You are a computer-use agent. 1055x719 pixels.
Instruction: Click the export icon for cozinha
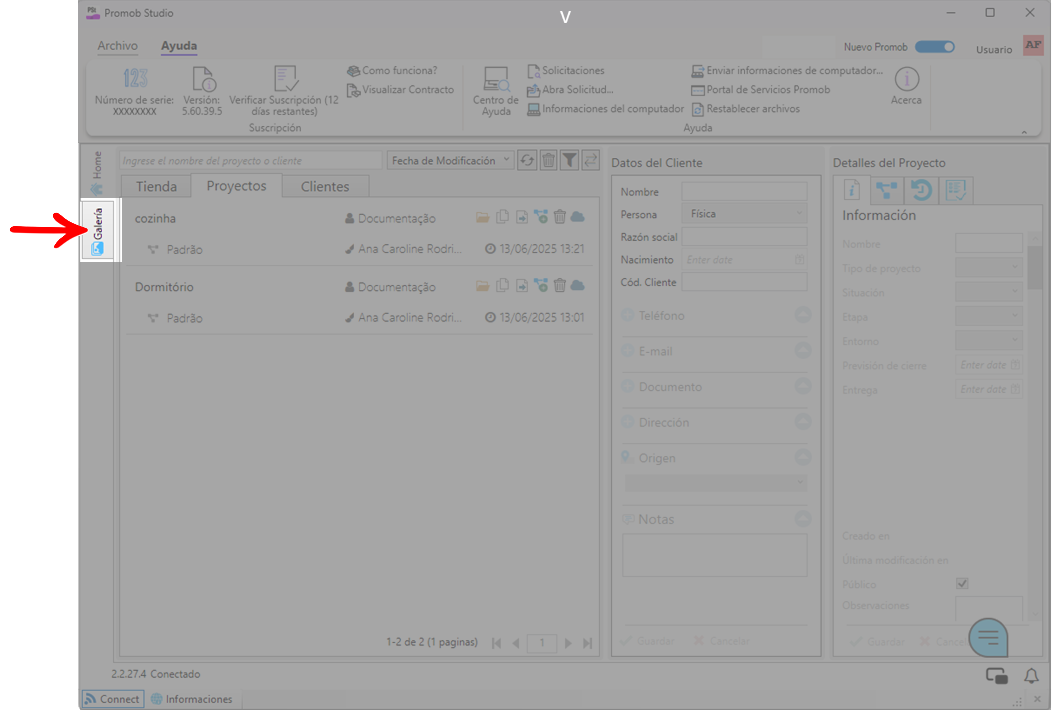click(521, 217)
